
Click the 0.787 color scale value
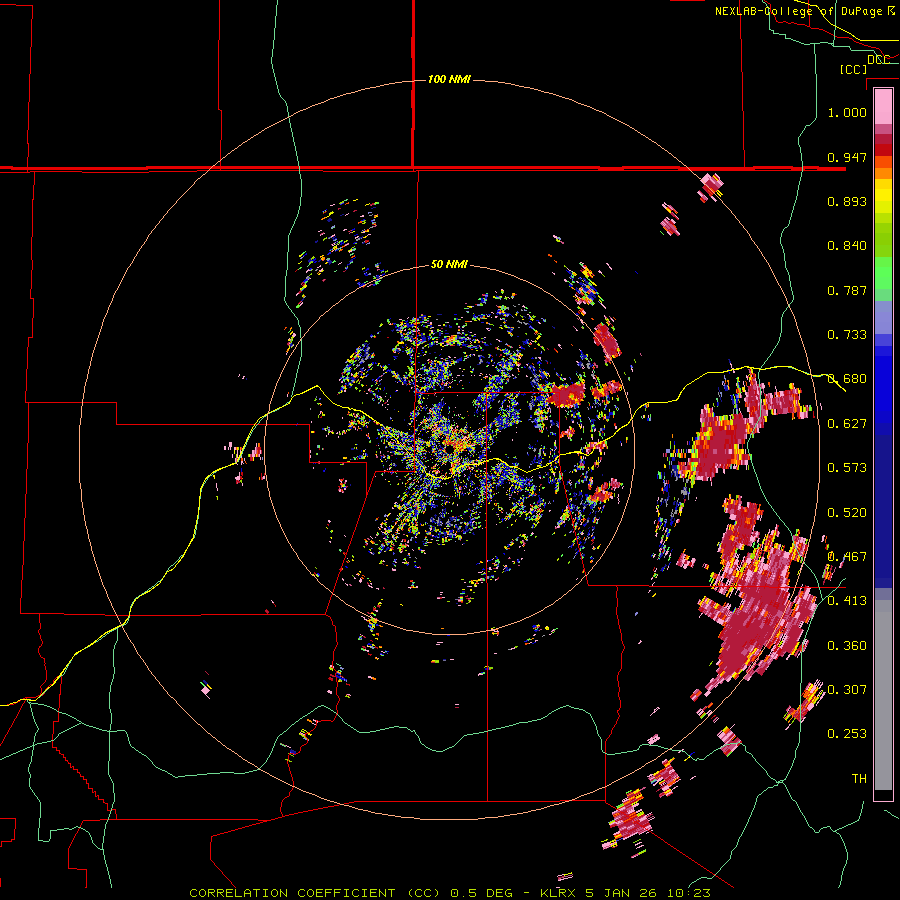point(847,290)
